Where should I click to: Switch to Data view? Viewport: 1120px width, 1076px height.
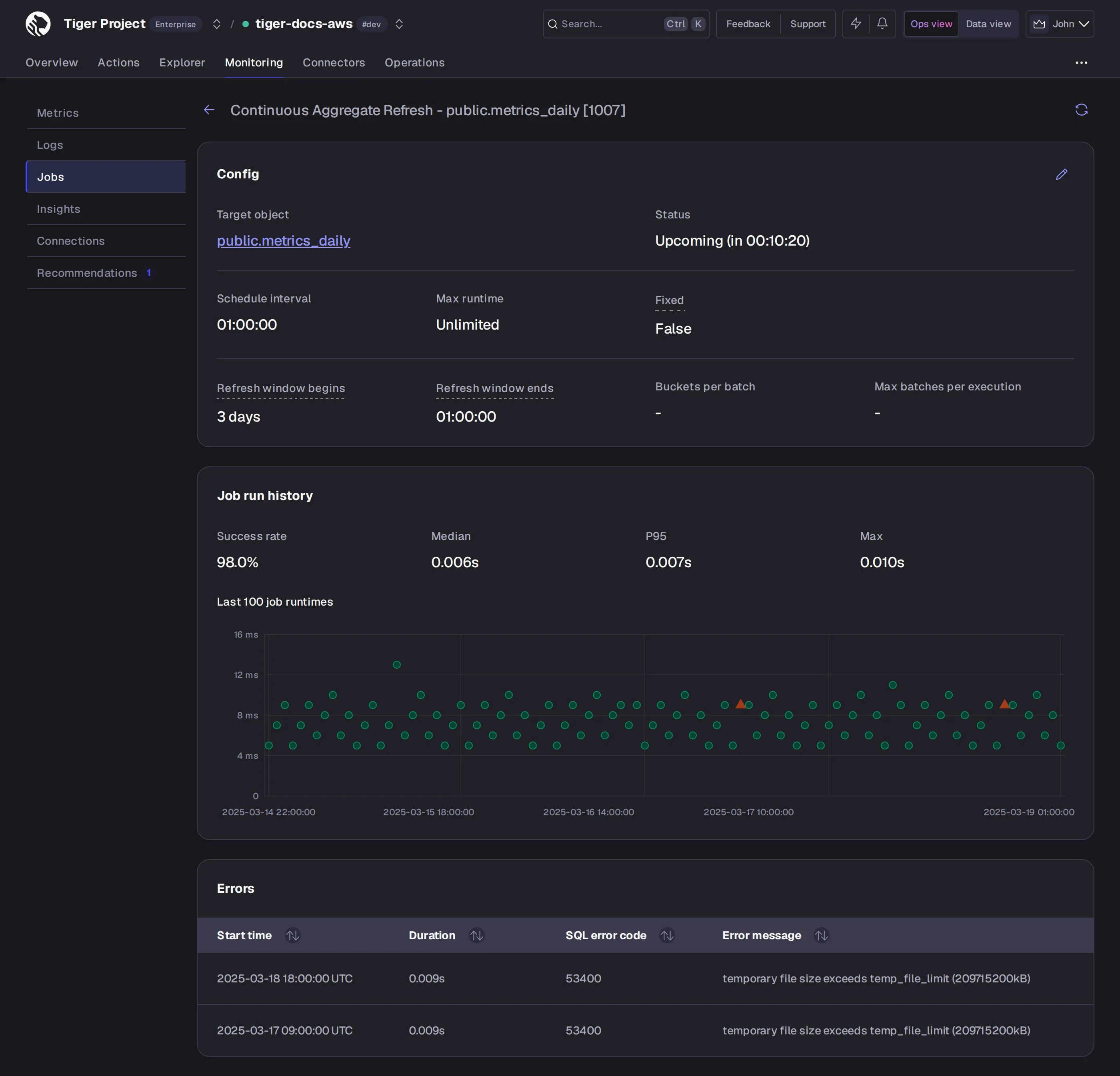click(x=988, y=24)
